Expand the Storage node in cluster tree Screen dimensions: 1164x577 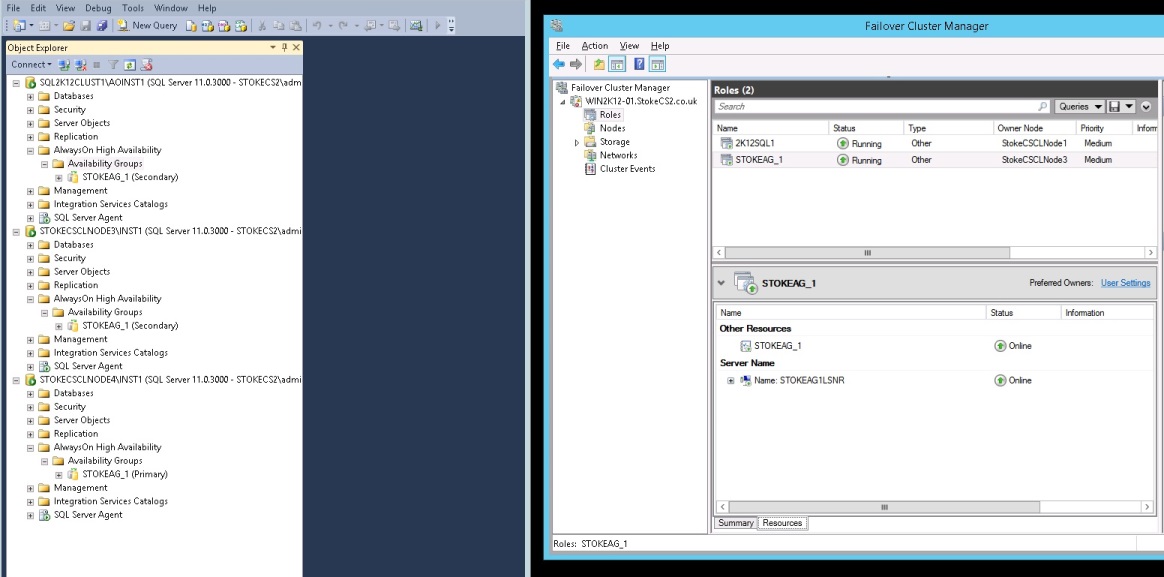click(577, 142)
